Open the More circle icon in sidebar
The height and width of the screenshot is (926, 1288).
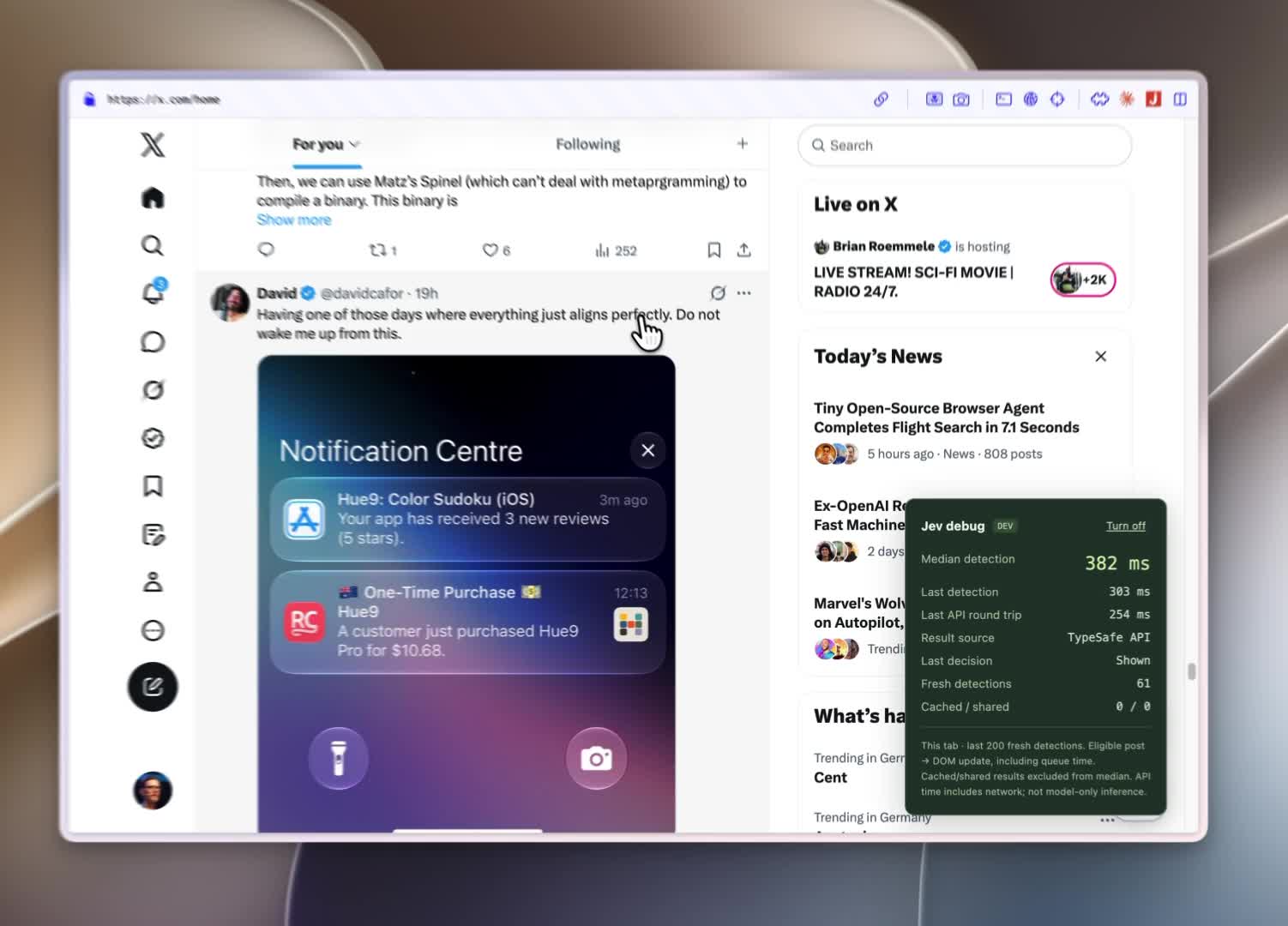tap(153, 630)
